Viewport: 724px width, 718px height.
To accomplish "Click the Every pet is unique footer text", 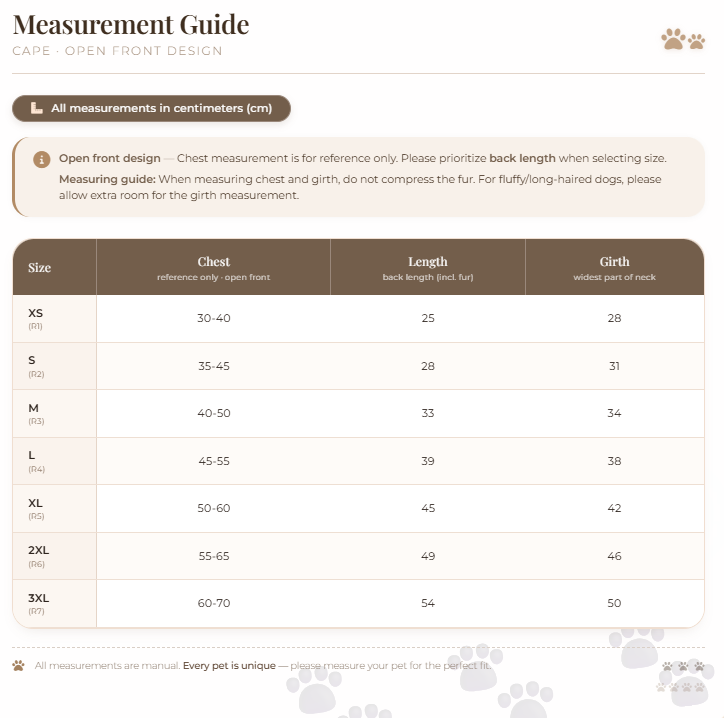I will 229,665.
